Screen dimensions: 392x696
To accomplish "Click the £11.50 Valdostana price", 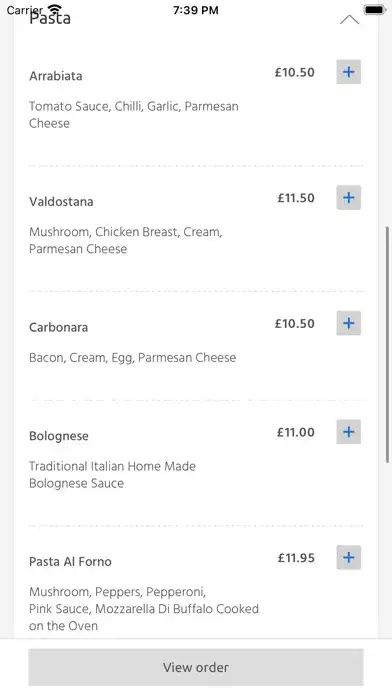I will 296,198.
